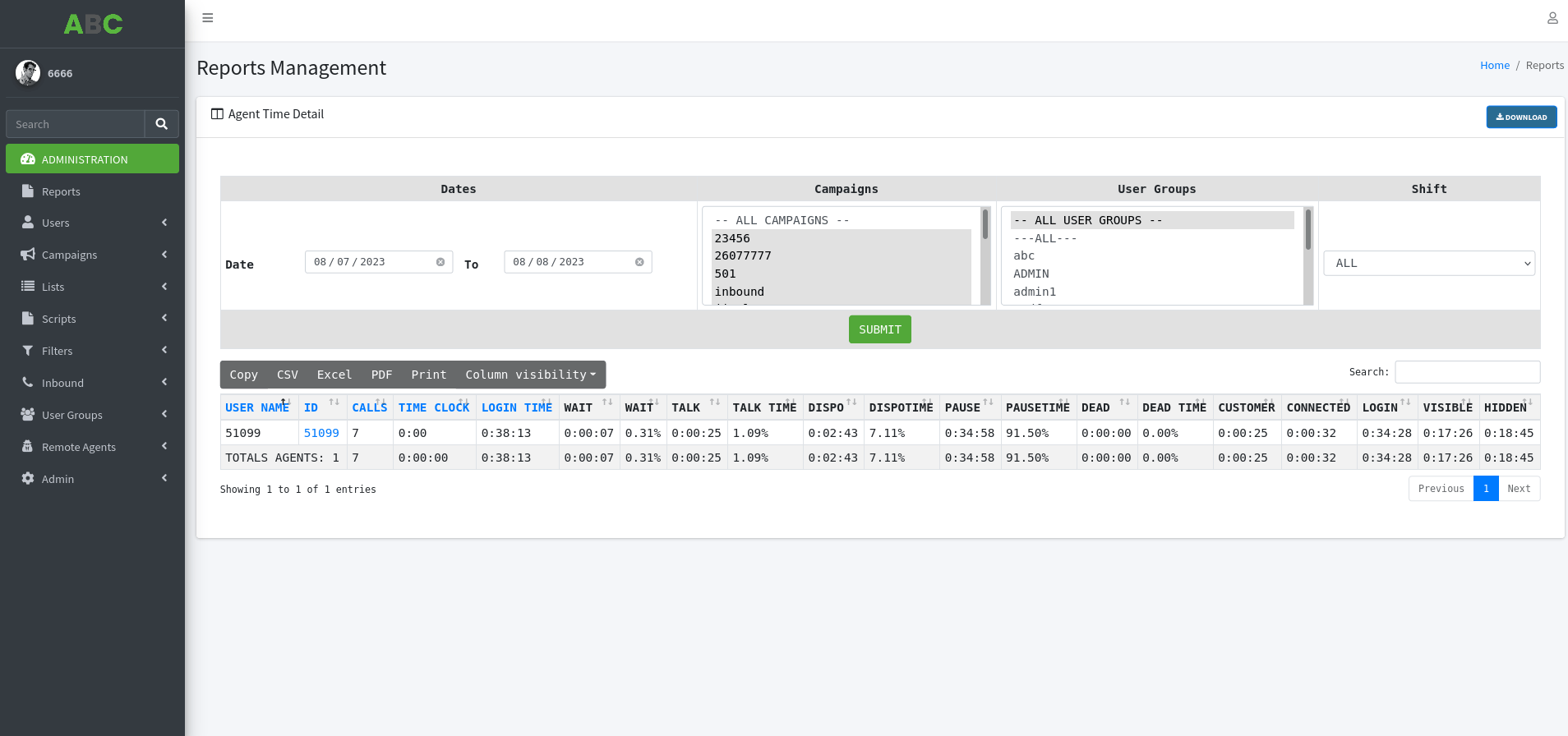Select ADMINISTRATION menu item

(92, 159)
